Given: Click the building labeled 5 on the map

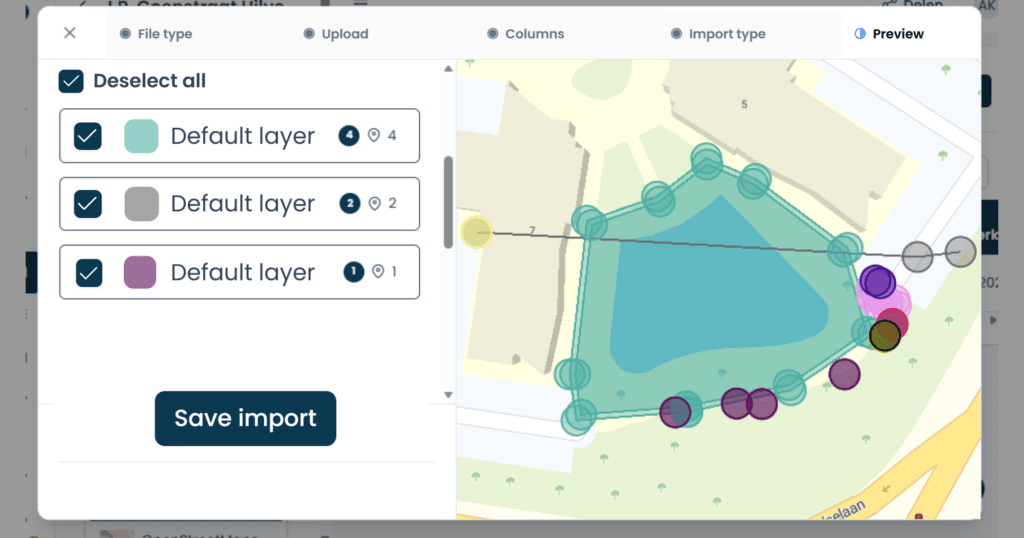Looking at the screenshot, I should (744, 104).
